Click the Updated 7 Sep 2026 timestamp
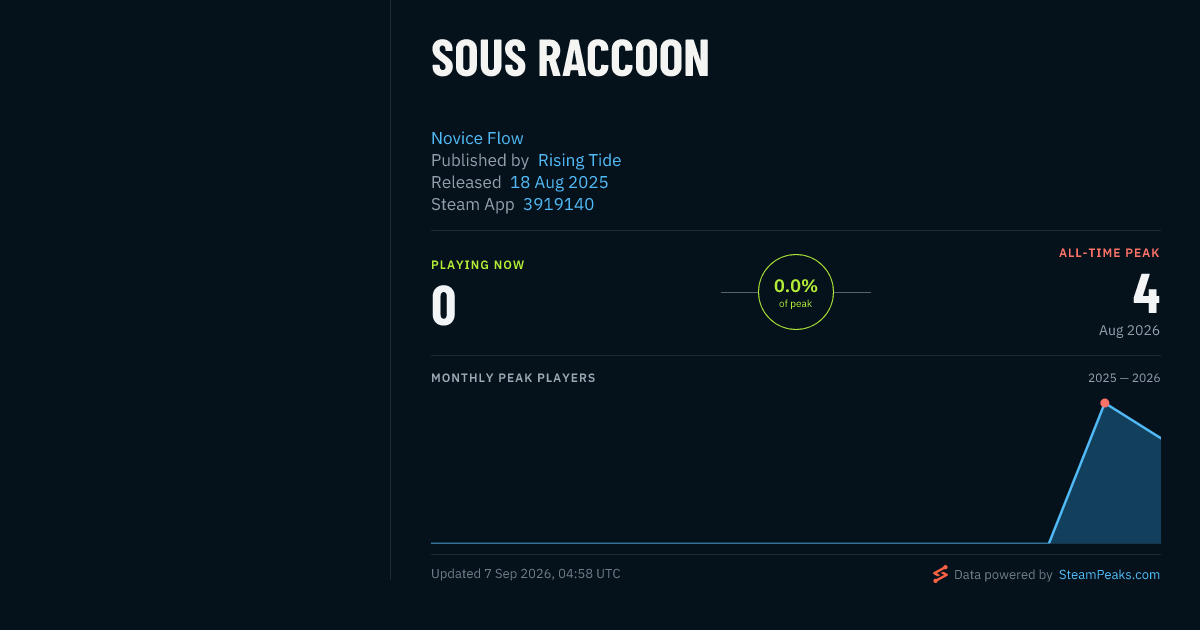 [x=526, y=574]
